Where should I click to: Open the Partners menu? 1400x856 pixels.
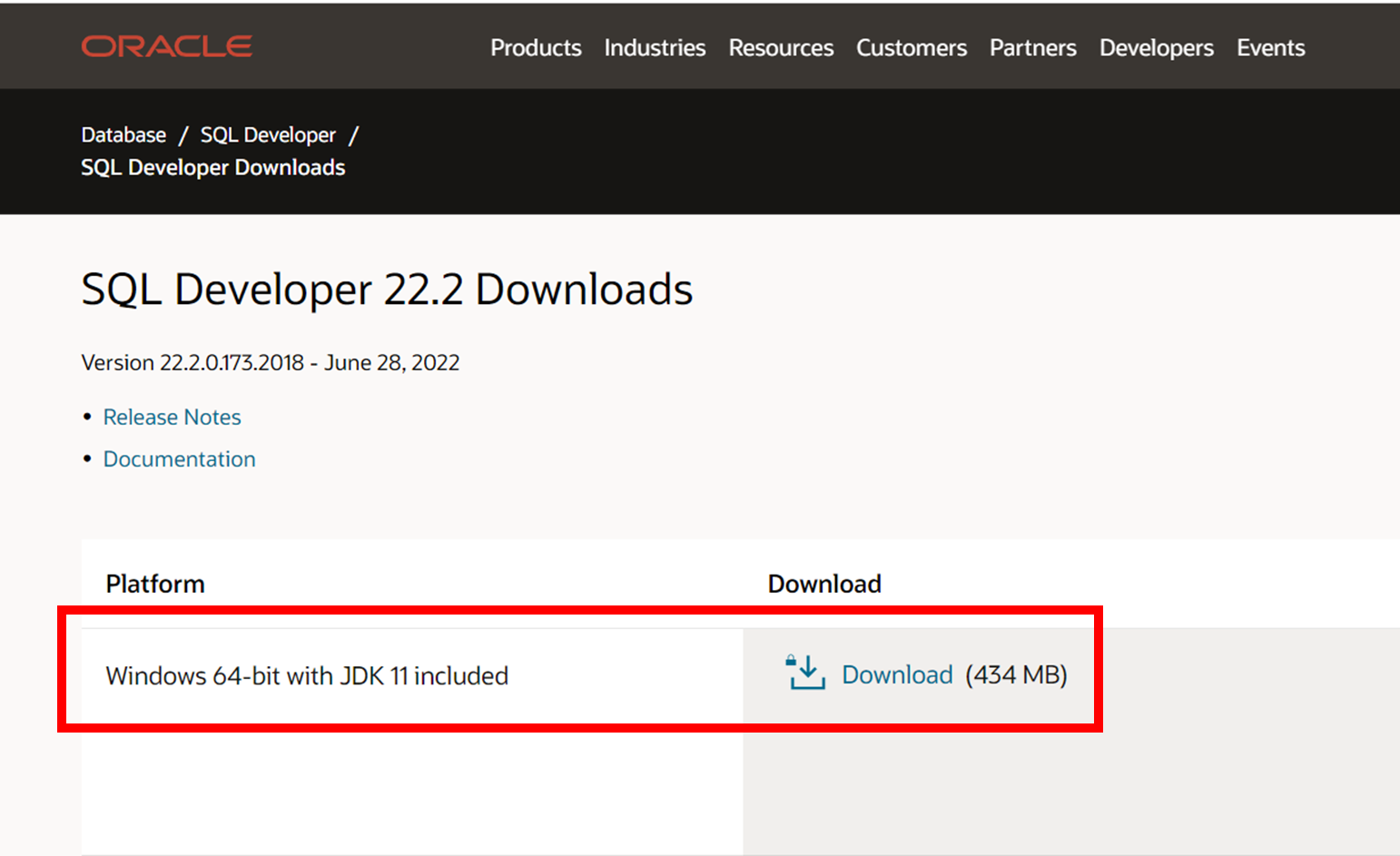click(1033, 48)
